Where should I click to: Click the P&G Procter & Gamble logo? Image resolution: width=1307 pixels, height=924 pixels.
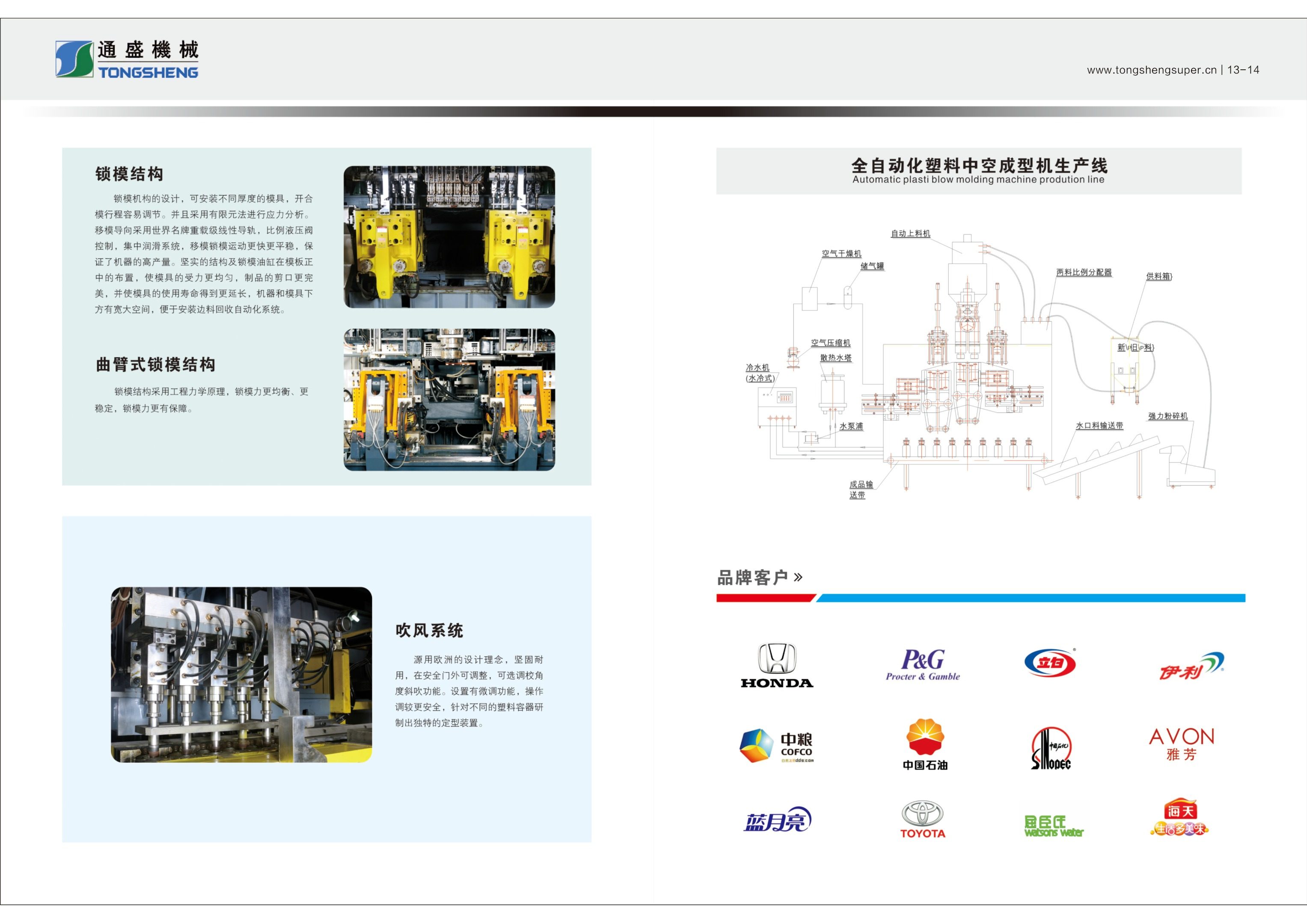coord(923,664)
